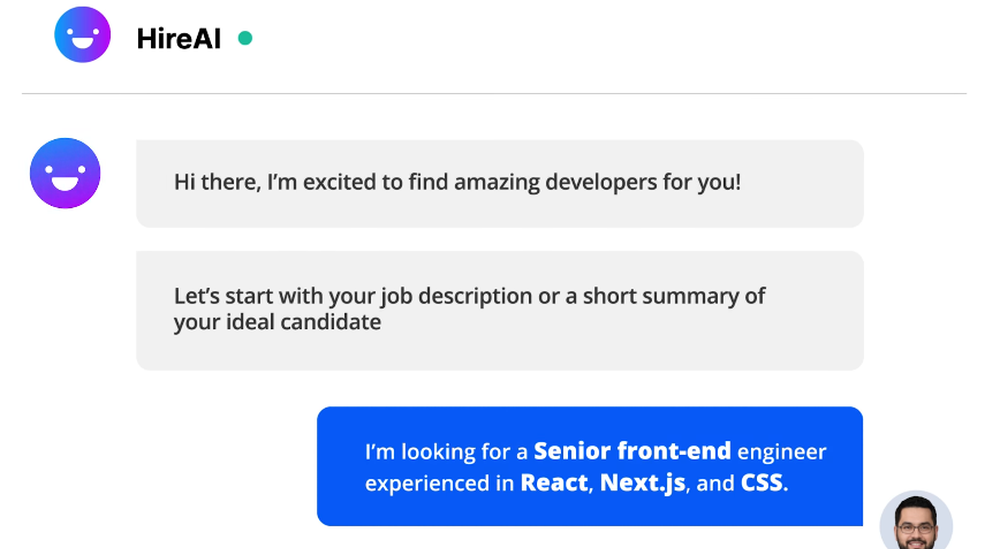Viewport: 1000px width, 549px height.
Task: Click the HireAI title text
Action: click(179, 39)
